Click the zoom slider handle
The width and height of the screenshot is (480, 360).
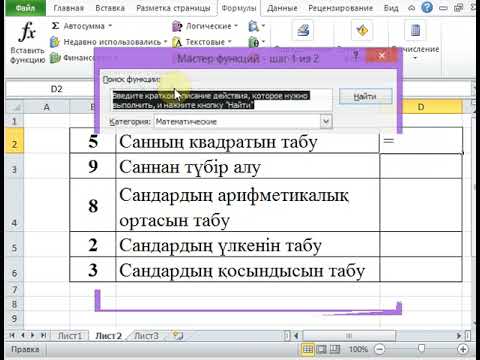pyautogui.click(x=421, y=349)
